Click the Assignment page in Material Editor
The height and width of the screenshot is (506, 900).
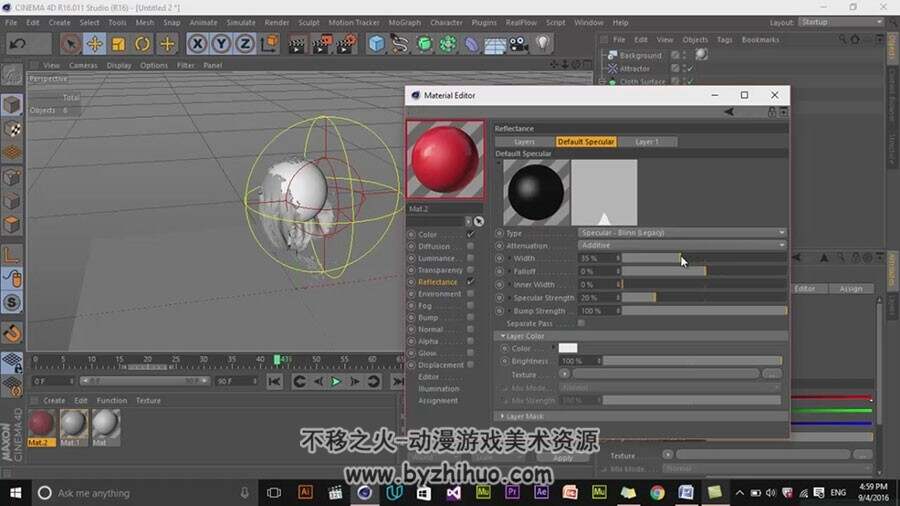pos(438,400)
